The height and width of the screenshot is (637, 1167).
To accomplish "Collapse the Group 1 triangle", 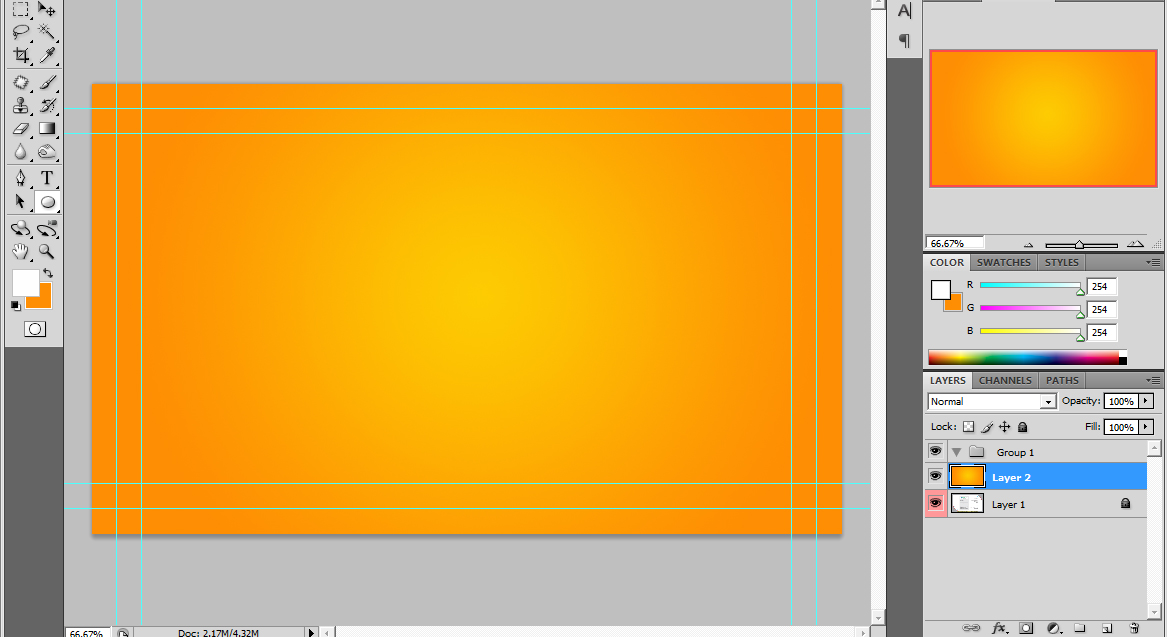I will tap(956, 452).
